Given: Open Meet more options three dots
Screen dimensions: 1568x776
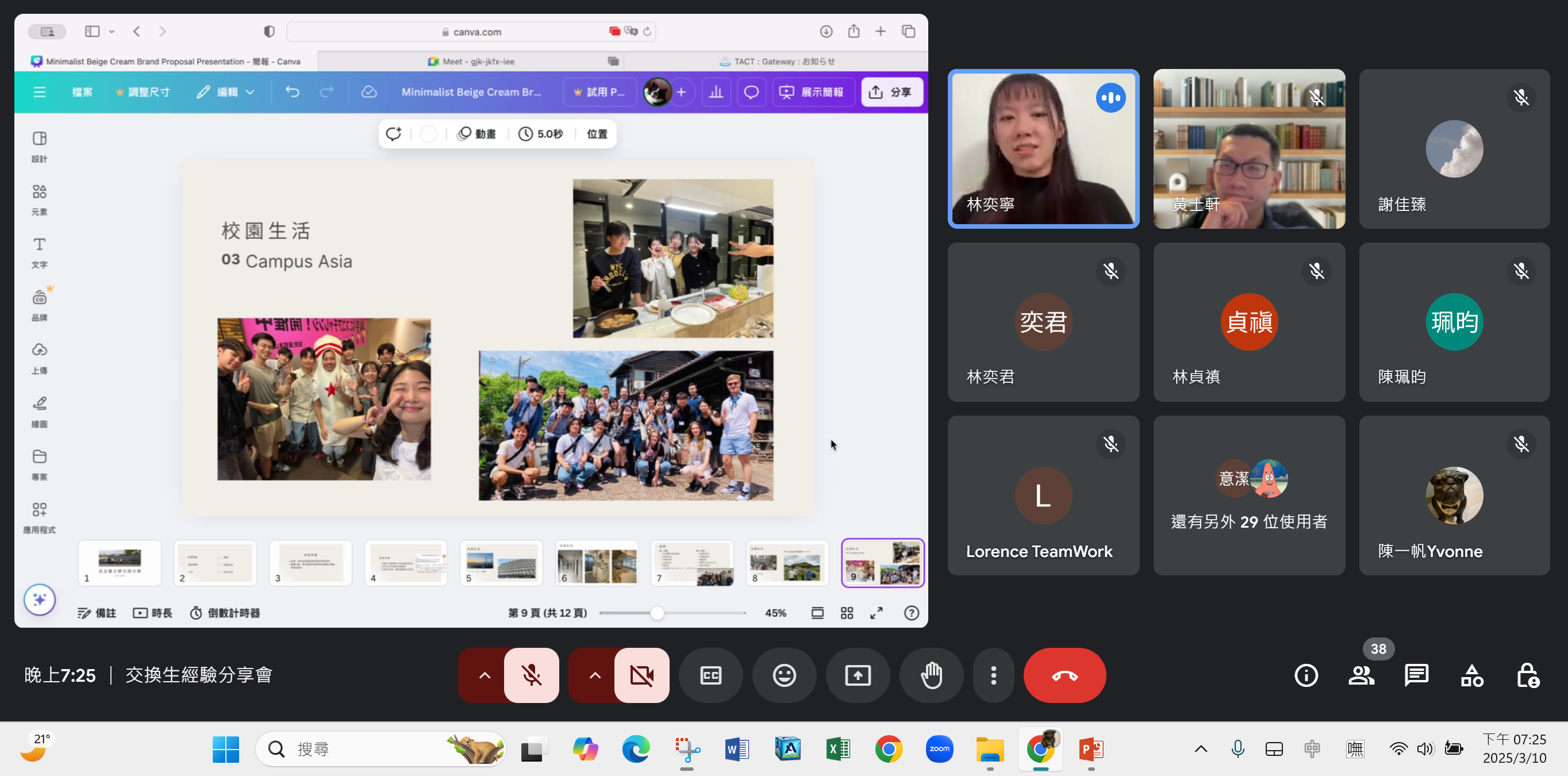Looking at the screenshot, I should (x=993, y=675).
